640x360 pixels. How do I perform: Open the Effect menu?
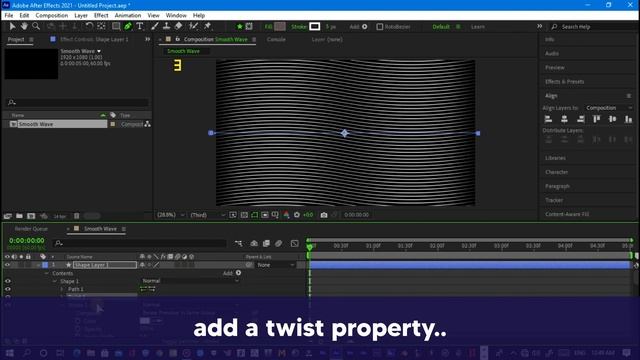(x=101, y=15)
